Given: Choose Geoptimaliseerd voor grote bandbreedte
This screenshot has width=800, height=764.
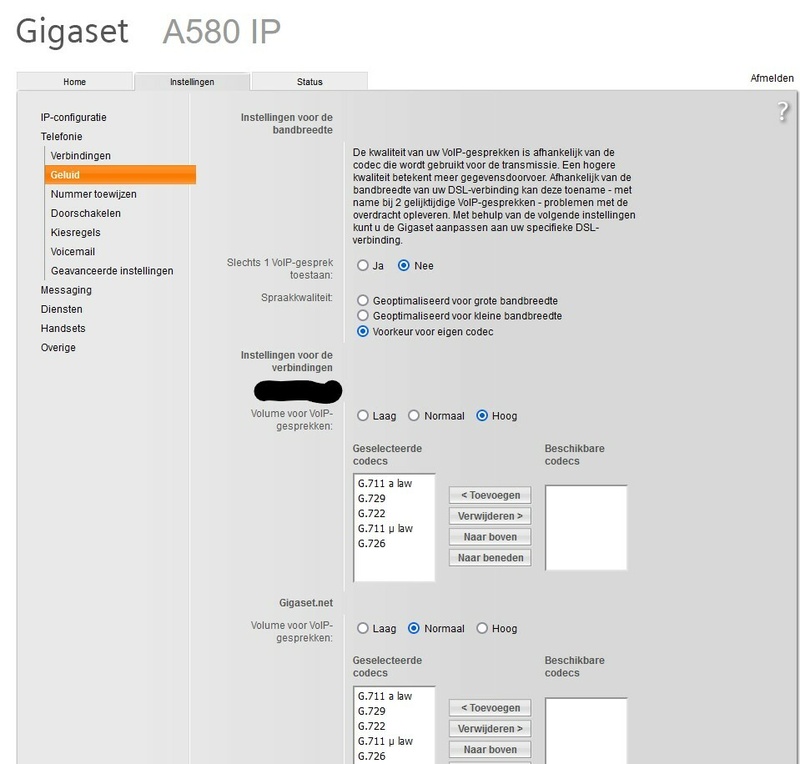Looking at the screenshot, I should coord(363,300).
